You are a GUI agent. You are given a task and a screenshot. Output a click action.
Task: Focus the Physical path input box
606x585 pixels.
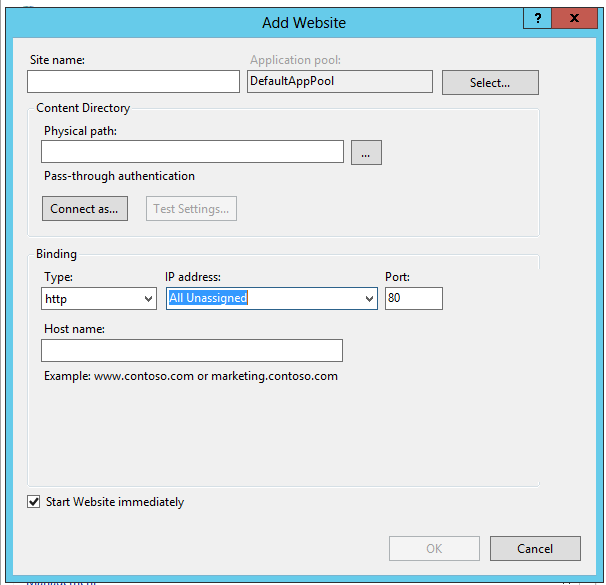pyautogui.click(x=192, y=152)
